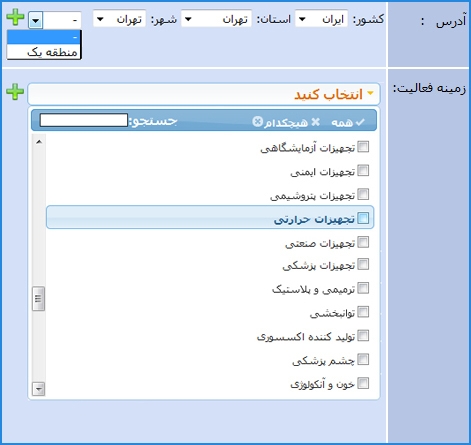Click the list scrollbar thumb
The height and width of the screenshot is (445, 471).
pos(38,298)
